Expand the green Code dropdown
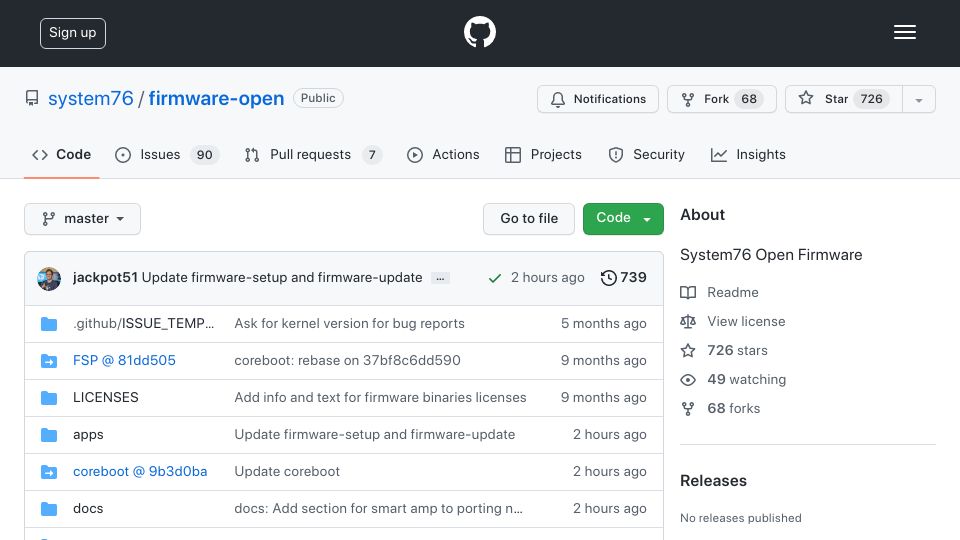This screenshot has width=960, height=540. tap(623, 219)
